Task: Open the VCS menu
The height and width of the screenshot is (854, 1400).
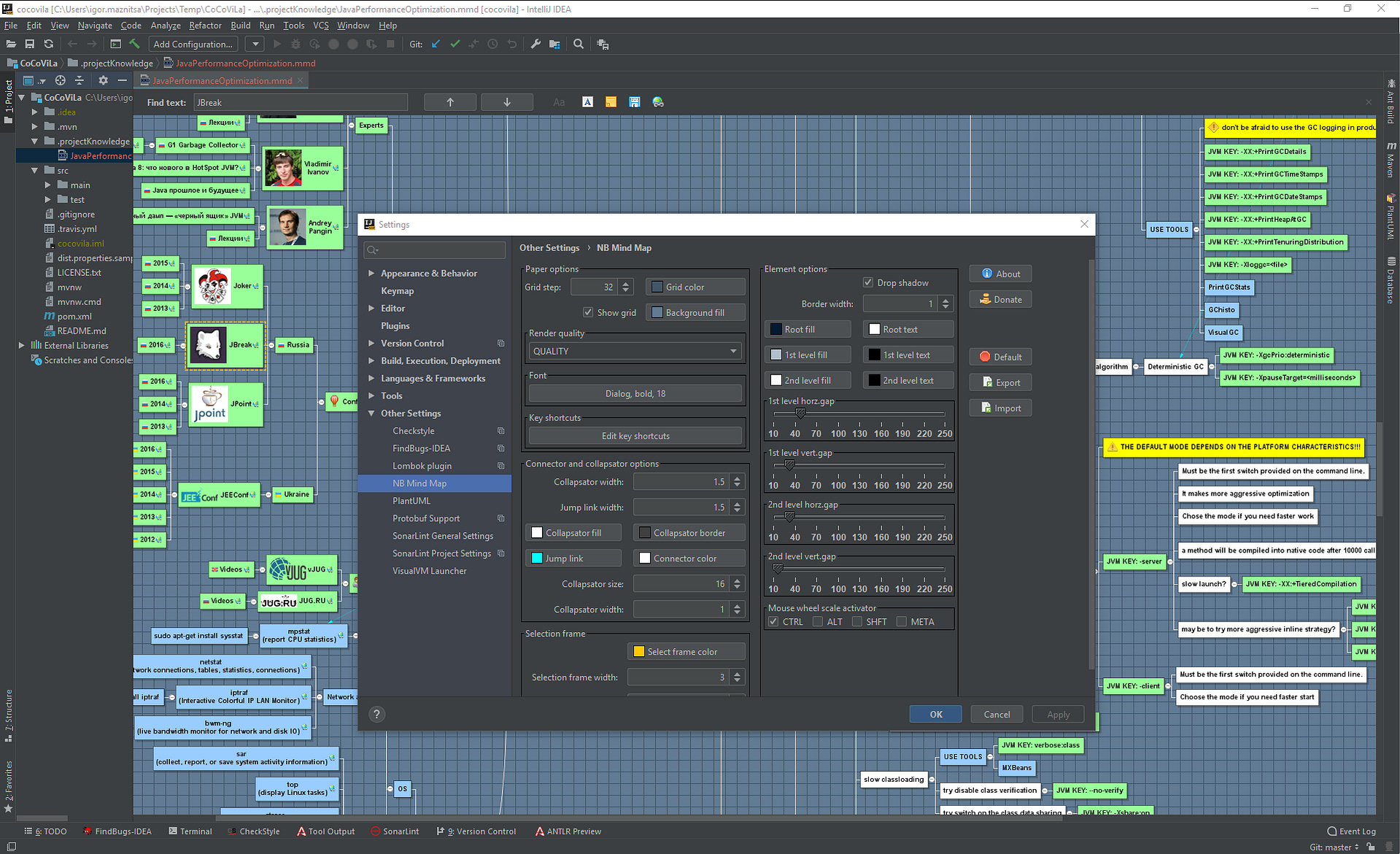Action: point(321,26)
